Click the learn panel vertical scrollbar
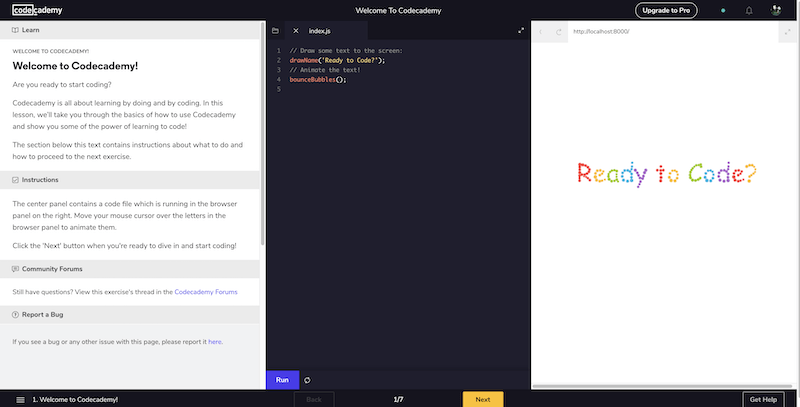The height and width of the screenshot is (407, 800). click(x=262, y=133)
